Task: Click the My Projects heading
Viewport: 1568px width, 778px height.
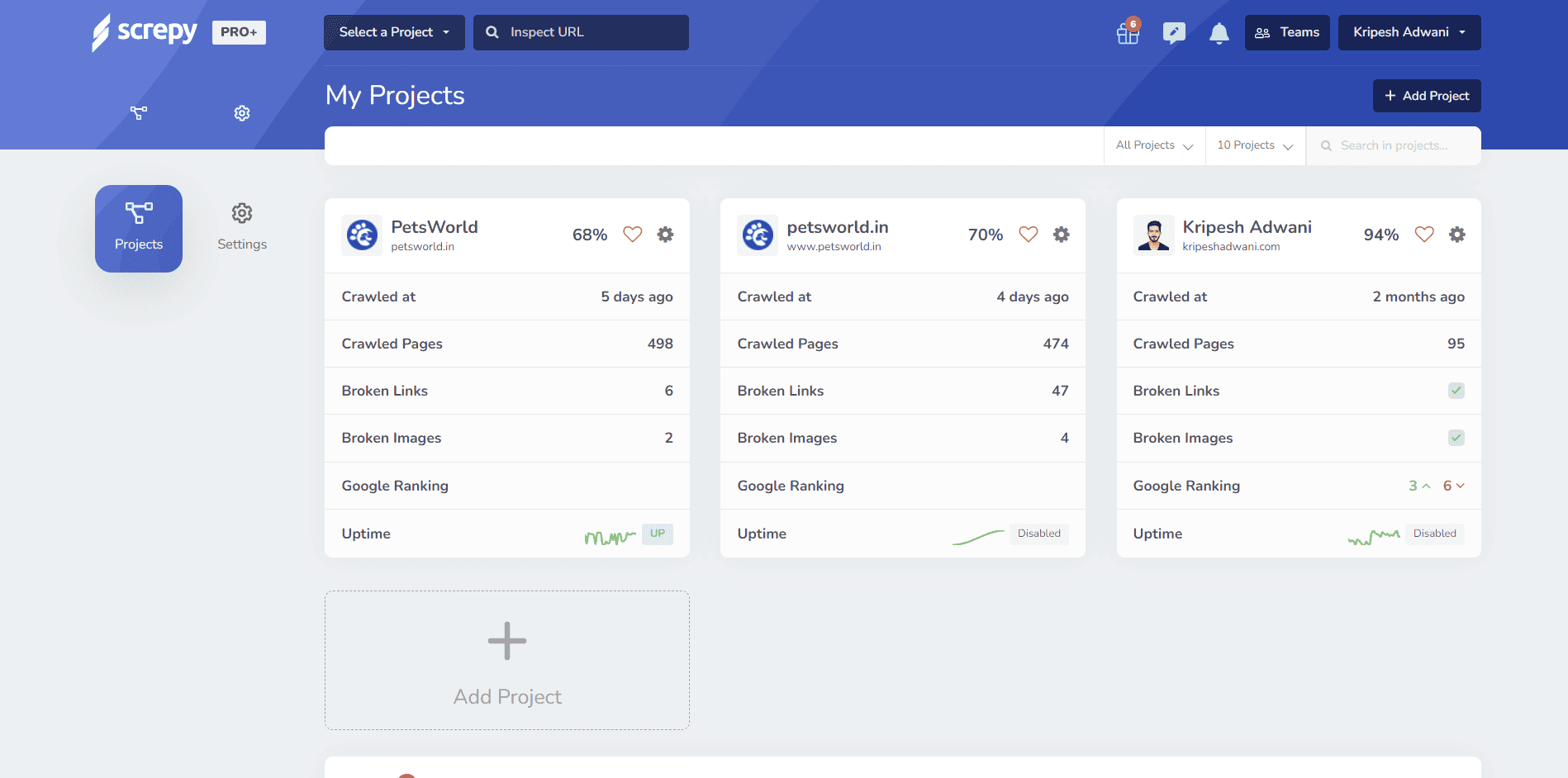Action: click(x=395, y=95)
